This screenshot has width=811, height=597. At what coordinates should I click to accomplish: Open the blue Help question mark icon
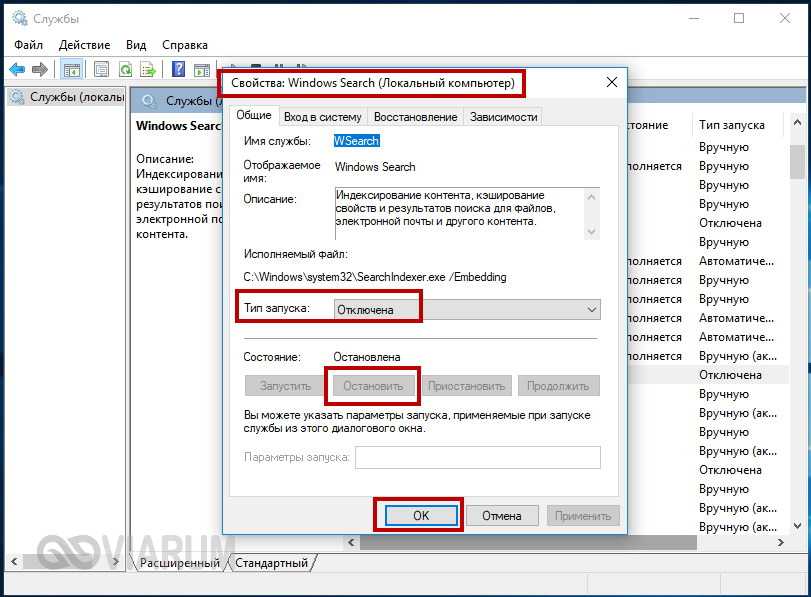(178, 69)
